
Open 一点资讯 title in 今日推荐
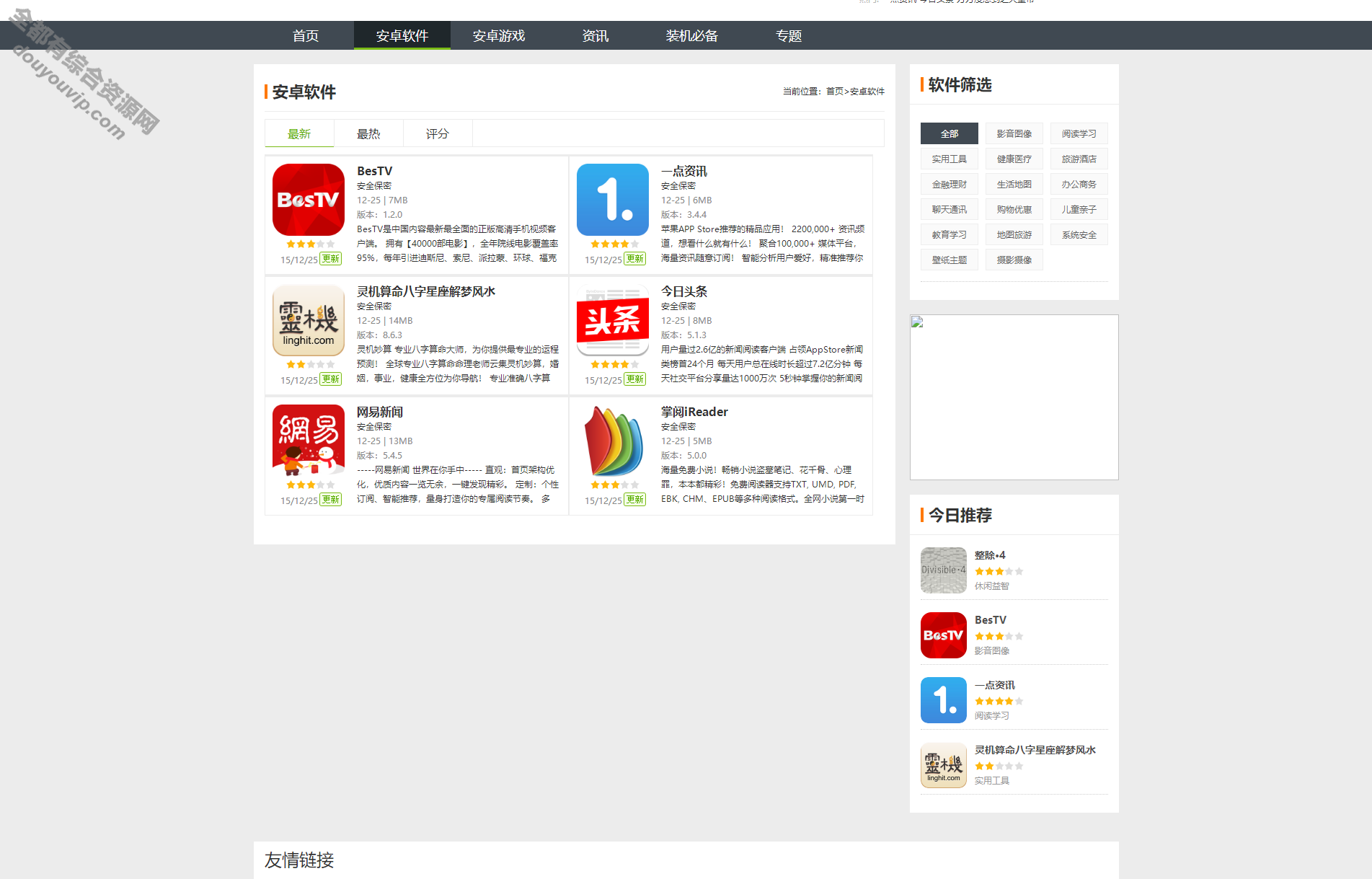995,685
